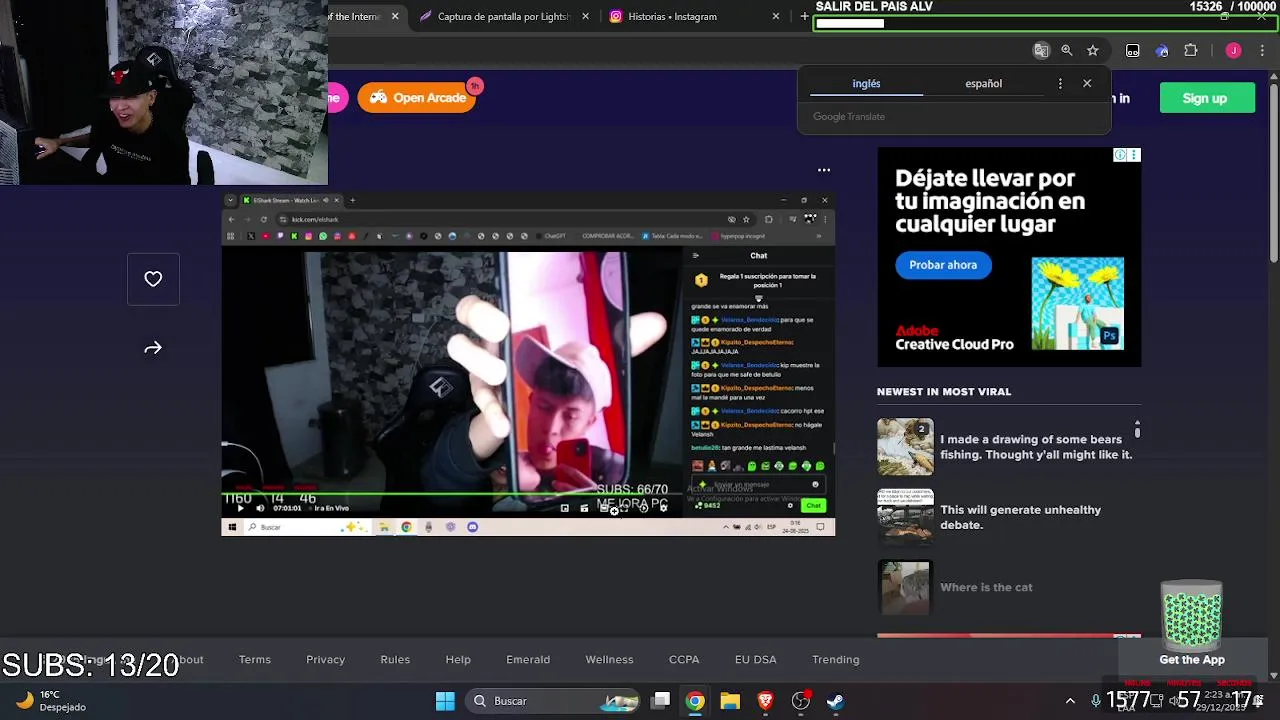Click the Help footer link
Screen dimensions: 1280x720
click(458, 660)
